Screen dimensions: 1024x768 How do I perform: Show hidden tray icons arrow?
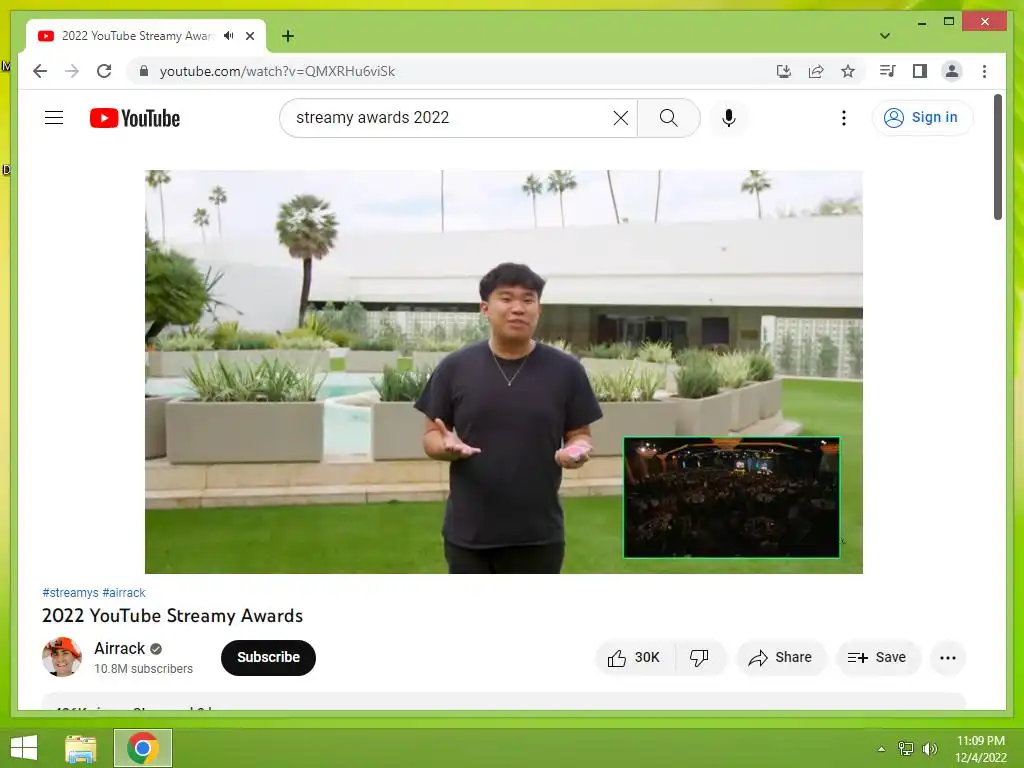pyautogui.click(x=881, y=749)
